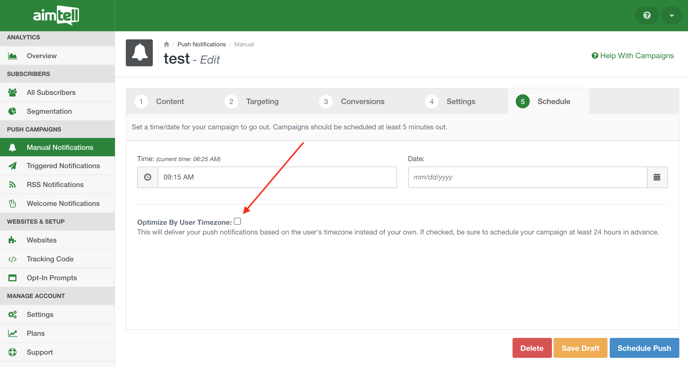
Task: Enable Optimize By User Timezone checkbox
Action: tap(237, 221)
